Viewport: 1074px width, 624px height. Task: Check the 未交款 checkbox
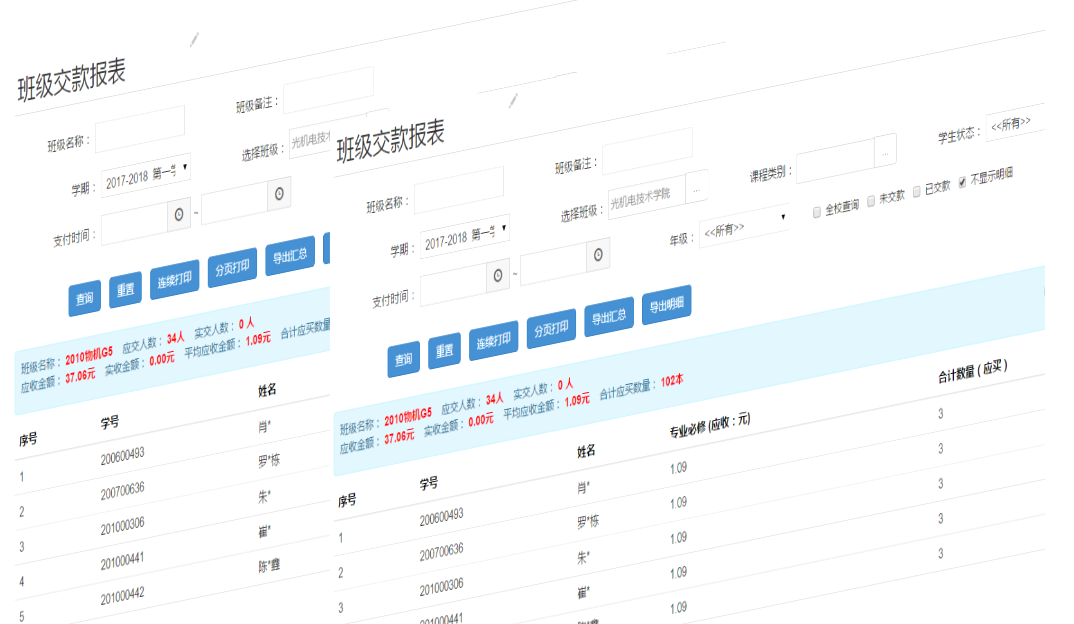click(x=871, y=200)
